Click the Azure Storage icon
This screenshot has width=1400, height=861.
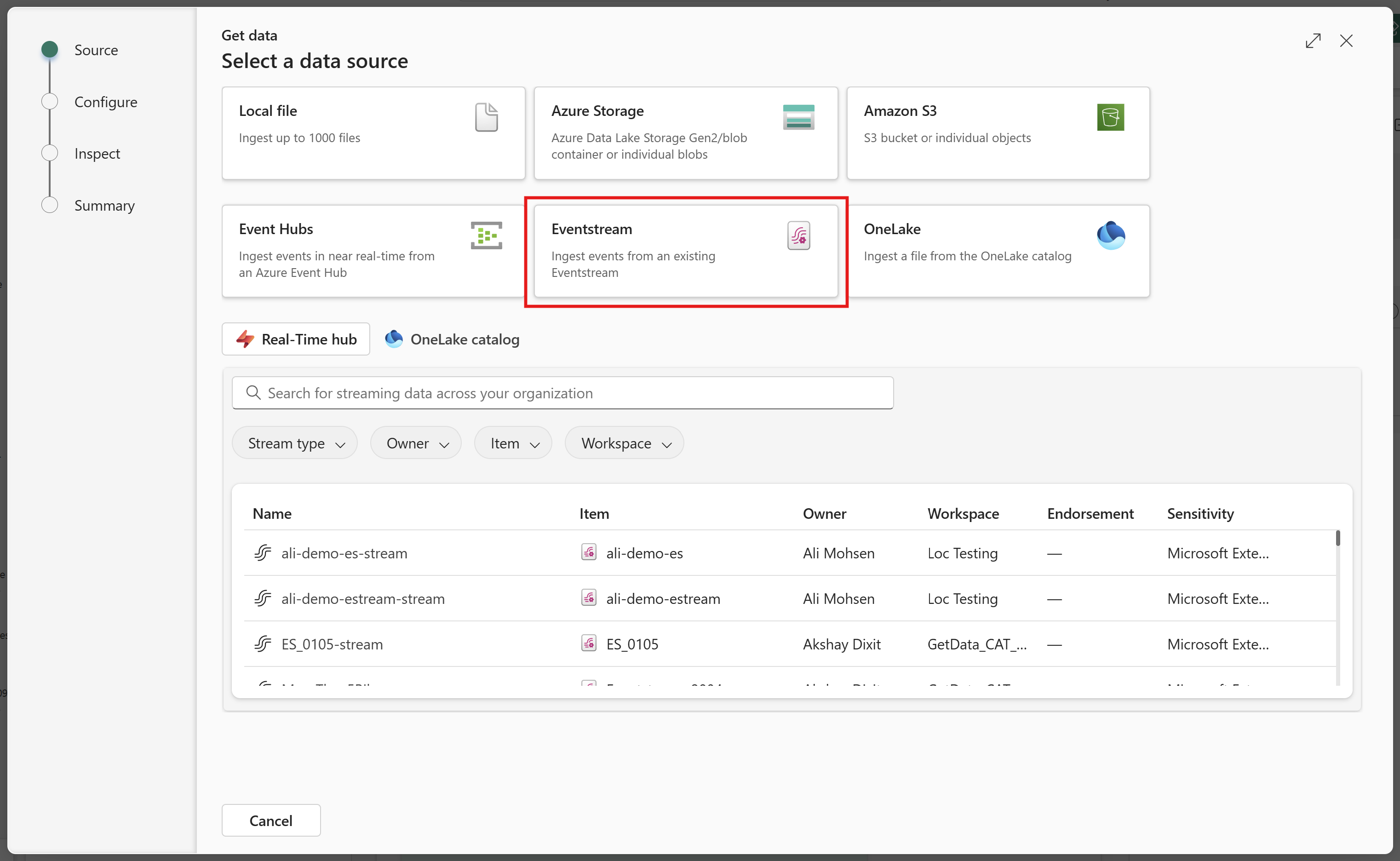798,117
